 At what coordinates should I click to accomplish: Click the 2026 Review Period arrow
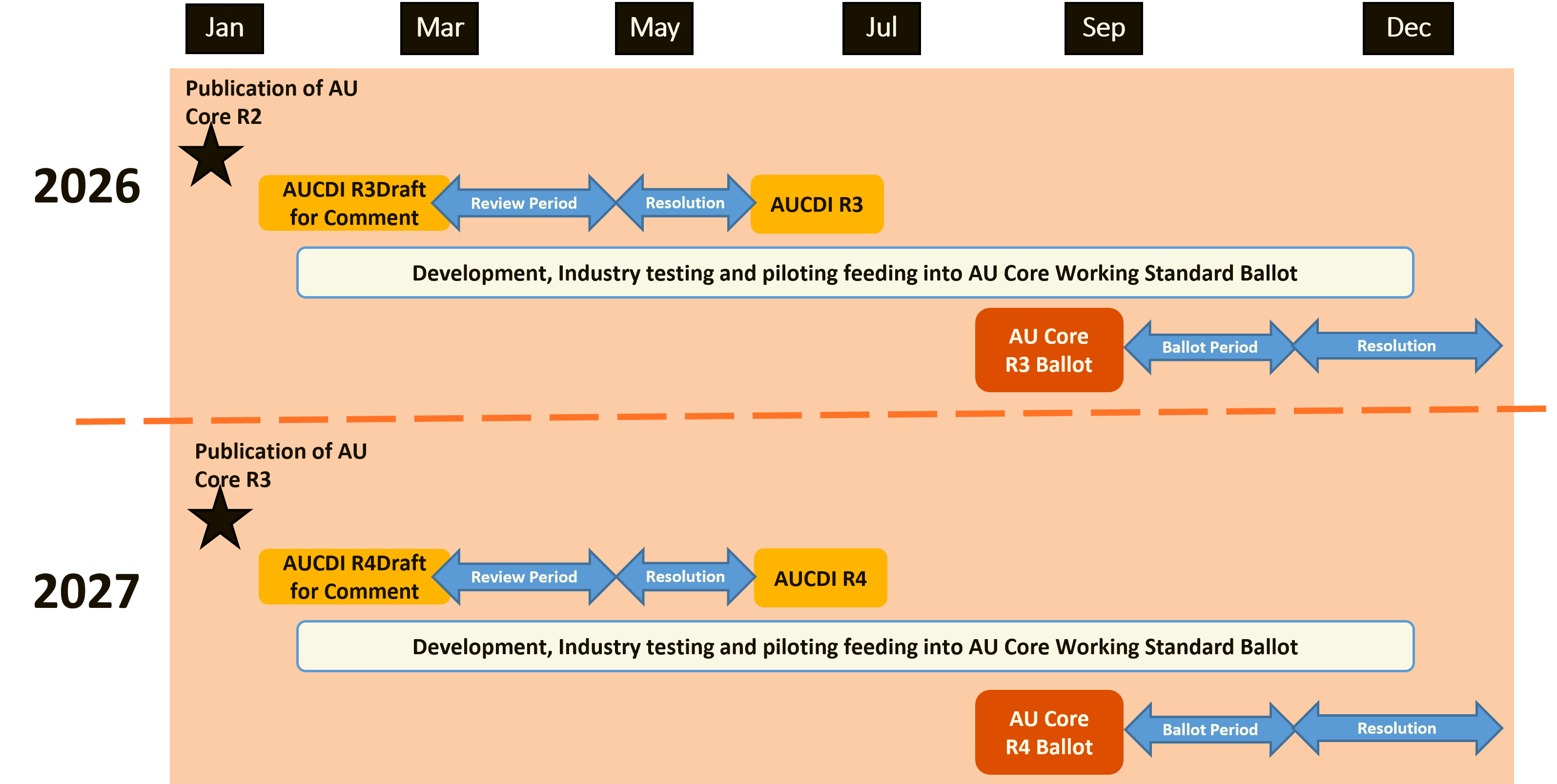(525, 203)
